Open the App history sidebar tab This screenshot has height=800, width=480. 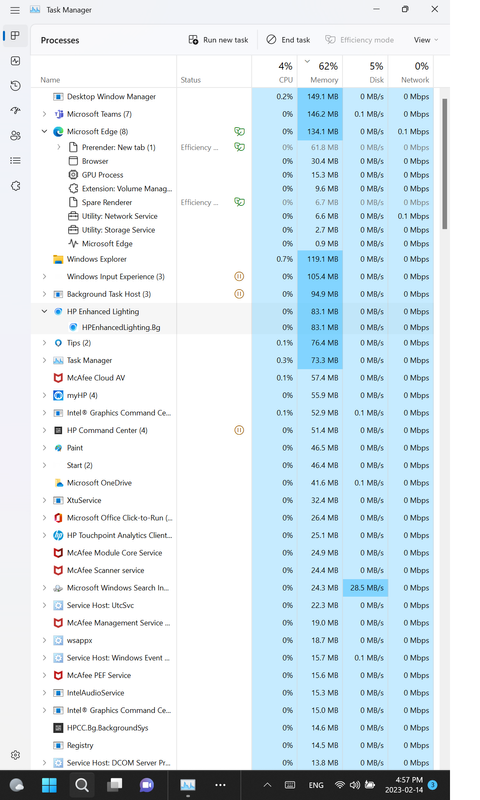point(15,86)
